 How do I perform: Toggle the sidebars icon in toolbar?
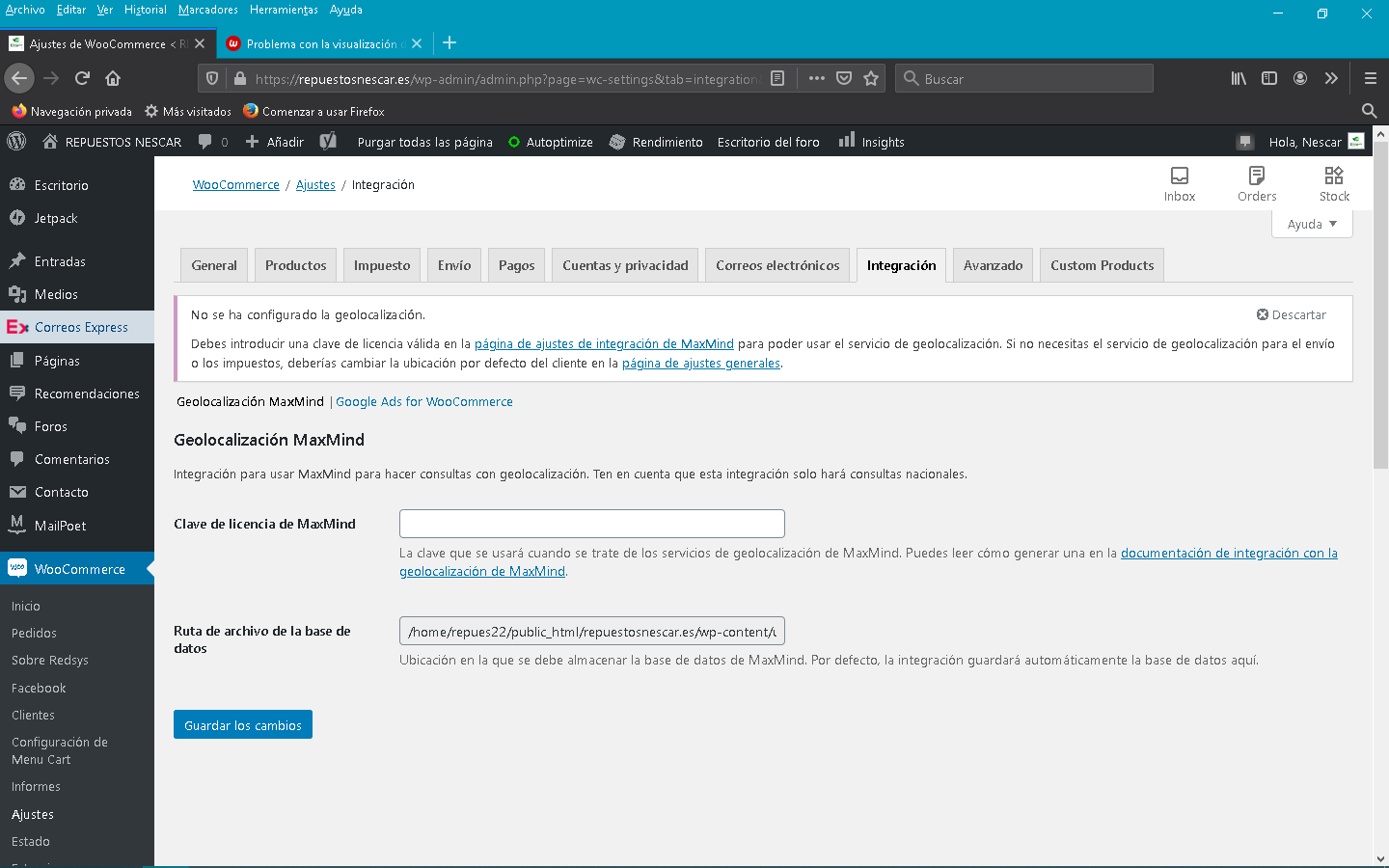point(1269,78)
